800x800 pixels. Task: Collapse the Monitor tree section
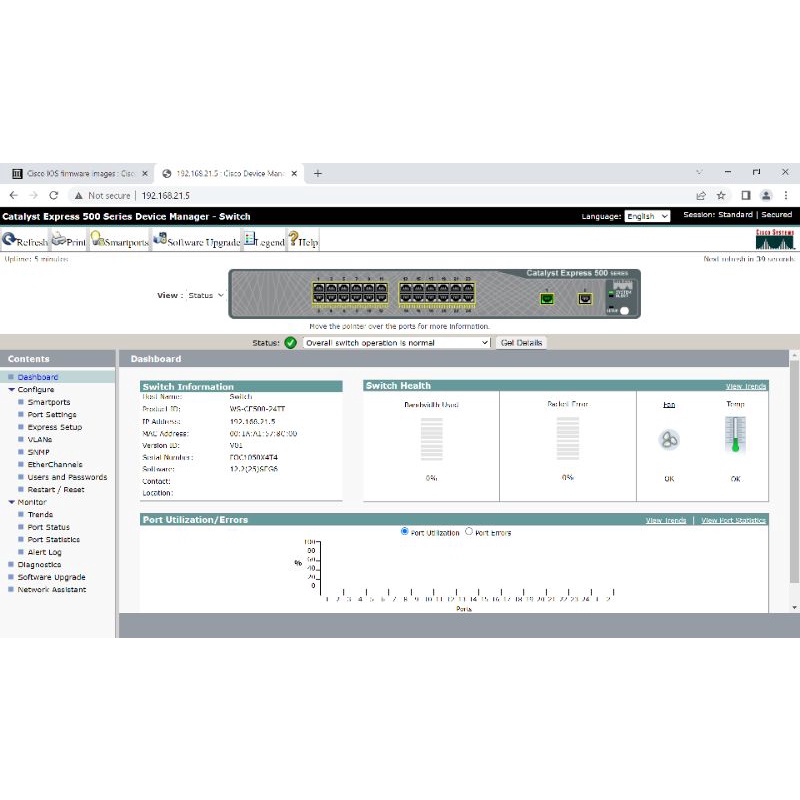[x=12, y=503]
